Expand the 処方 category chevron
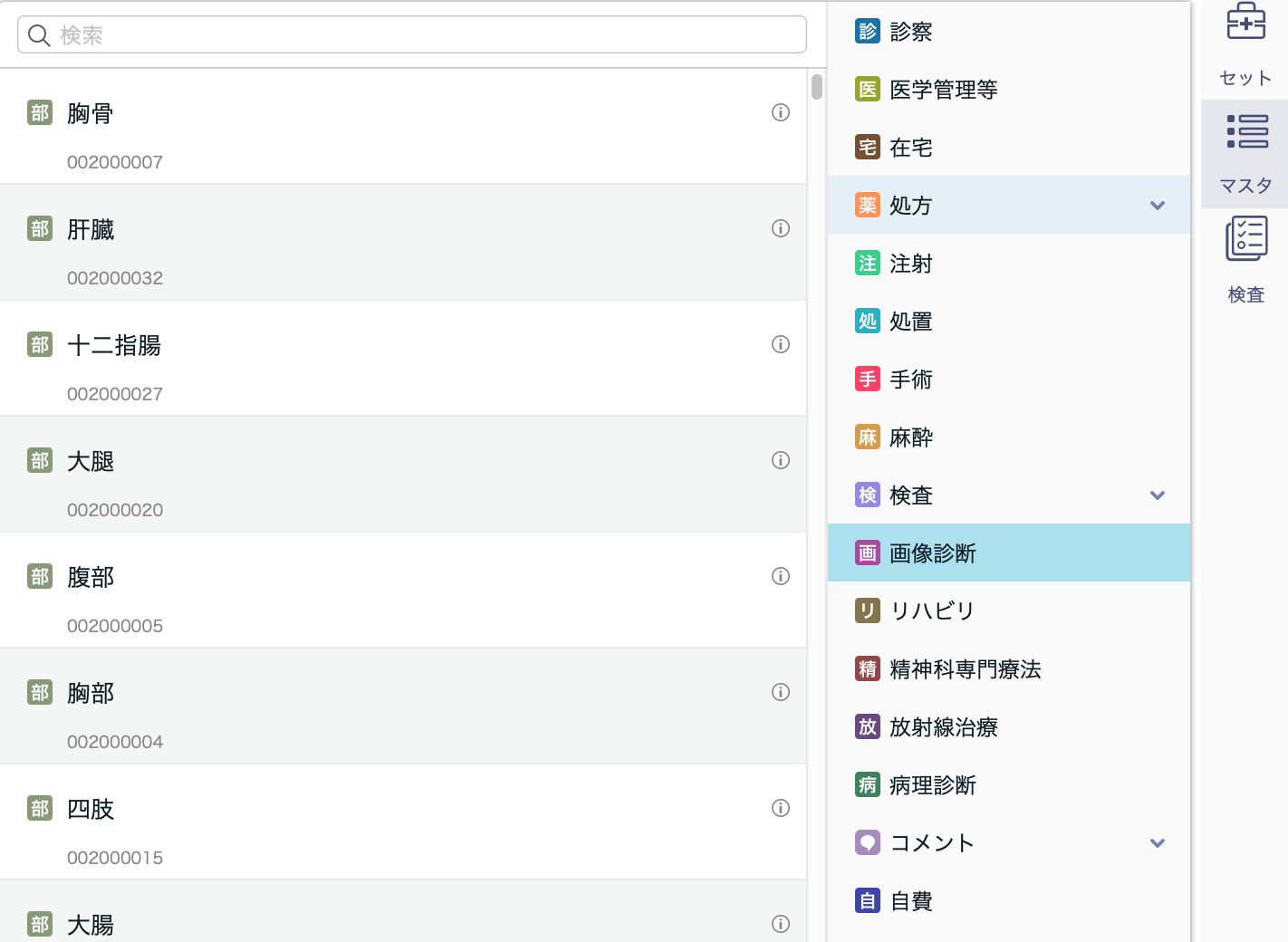 (1157, 206)
